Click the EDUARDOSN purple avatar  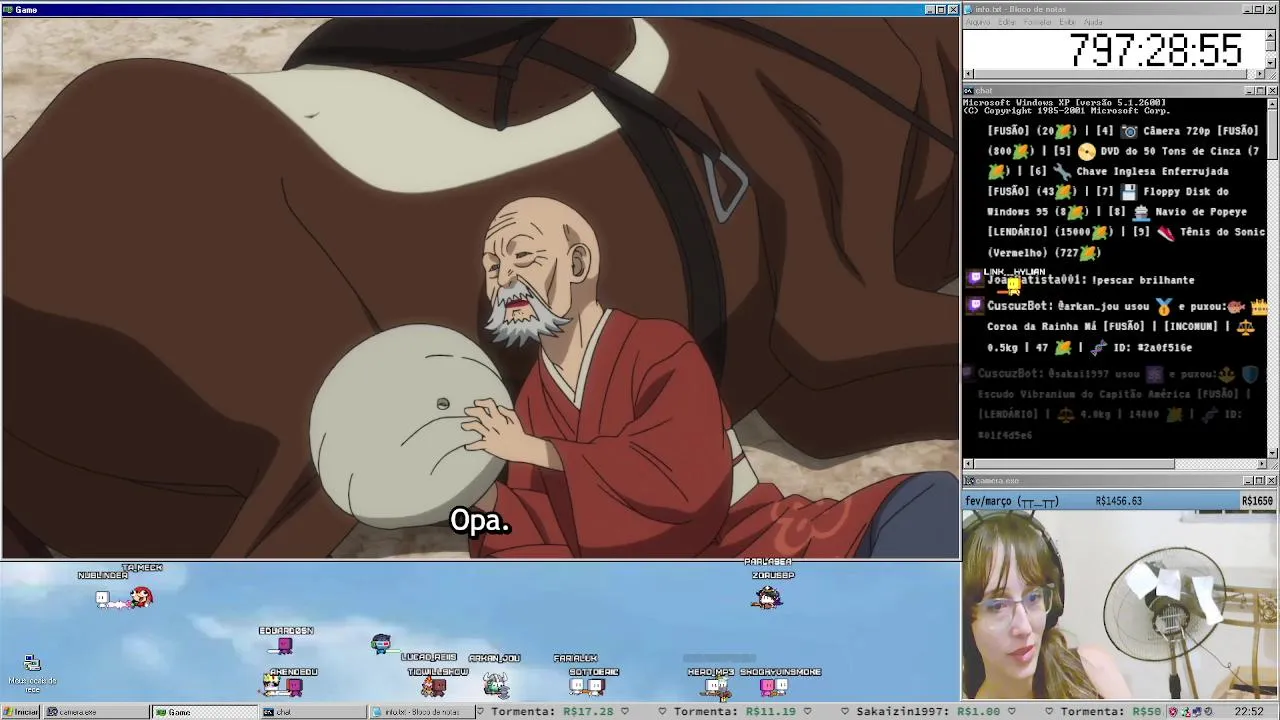(286, 646)
